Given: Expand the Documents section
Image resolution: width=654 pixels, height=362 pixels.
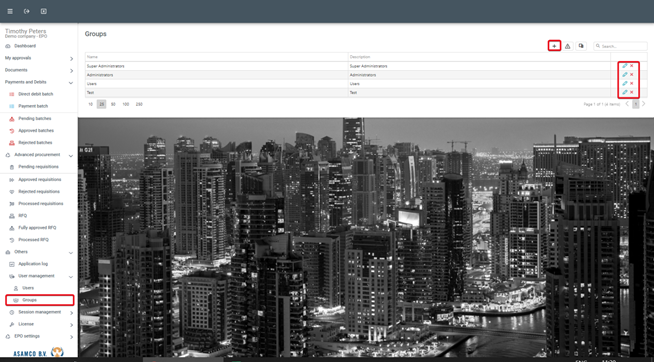Looking at the screenshot, I should click(x=39, y=70).
